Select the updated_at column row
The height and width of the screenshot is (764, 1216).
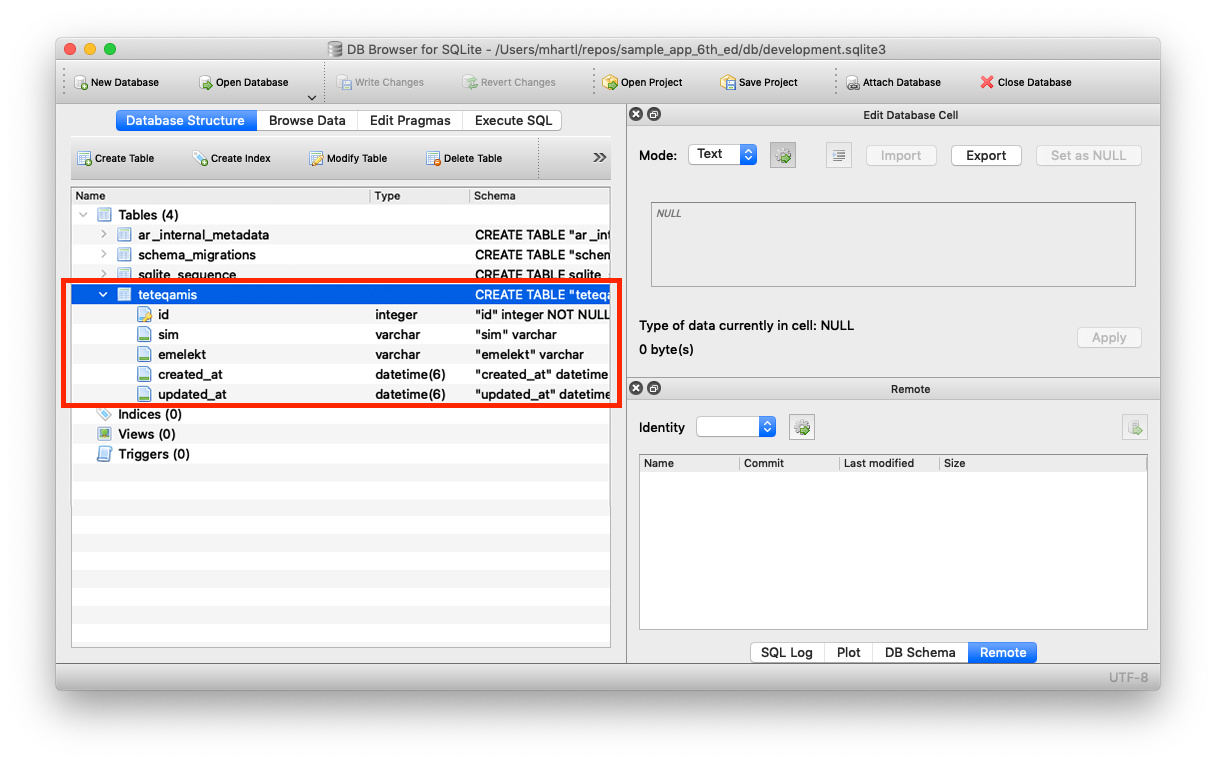click(341, 394)
